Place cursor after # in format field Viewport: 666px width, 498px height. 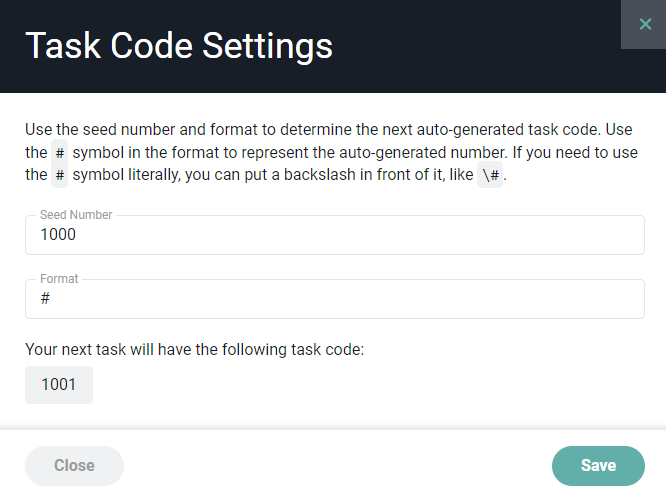pos(51,298)
